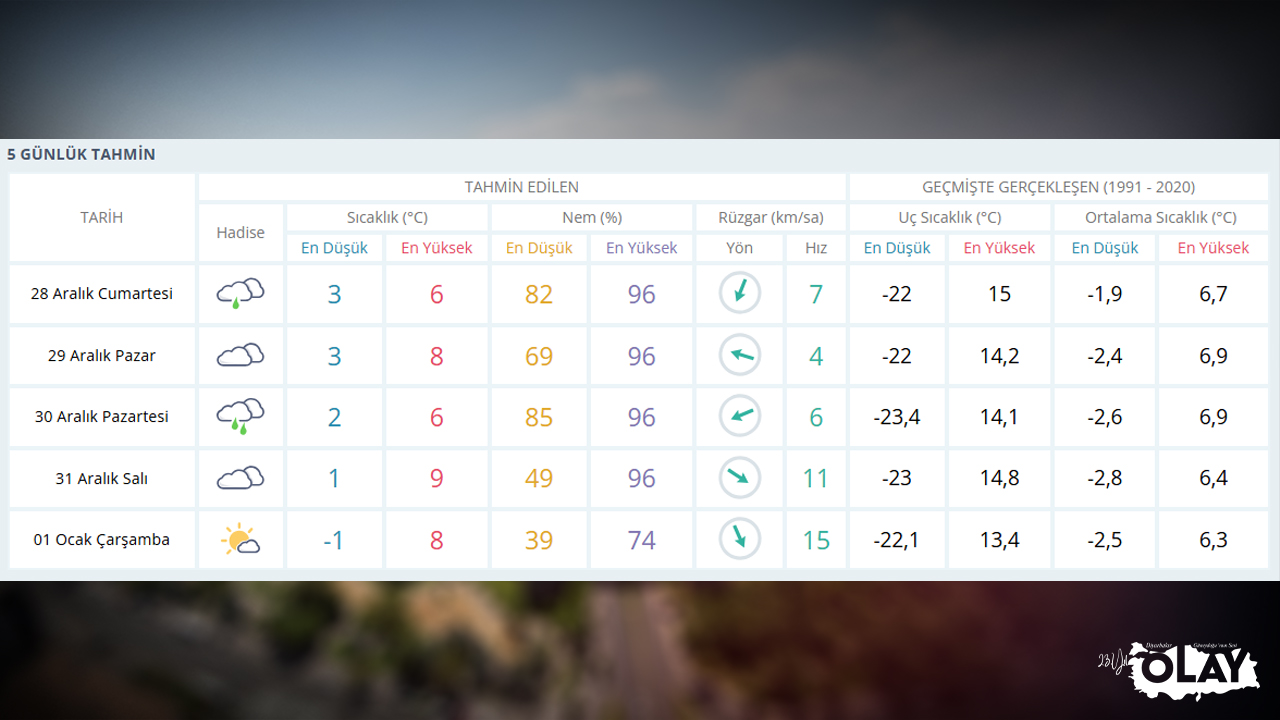Screen dimensions: 1280x720
Task: Click the cloudy icon for 29 Aralık Pazar
Action: coord(240,356)
